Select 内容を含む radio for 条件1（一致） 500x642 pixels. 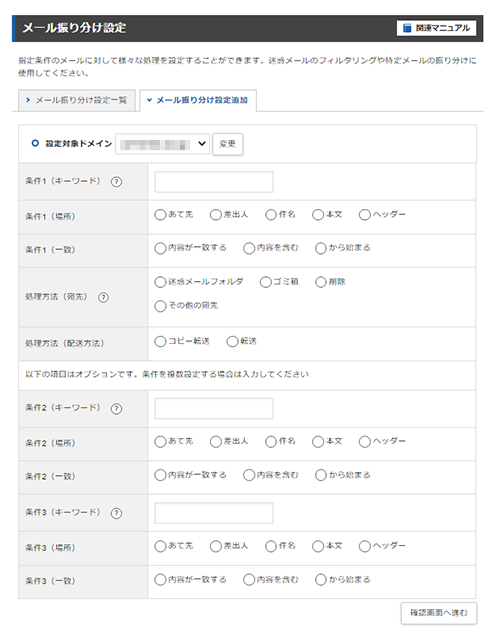[x=249, y=249]
